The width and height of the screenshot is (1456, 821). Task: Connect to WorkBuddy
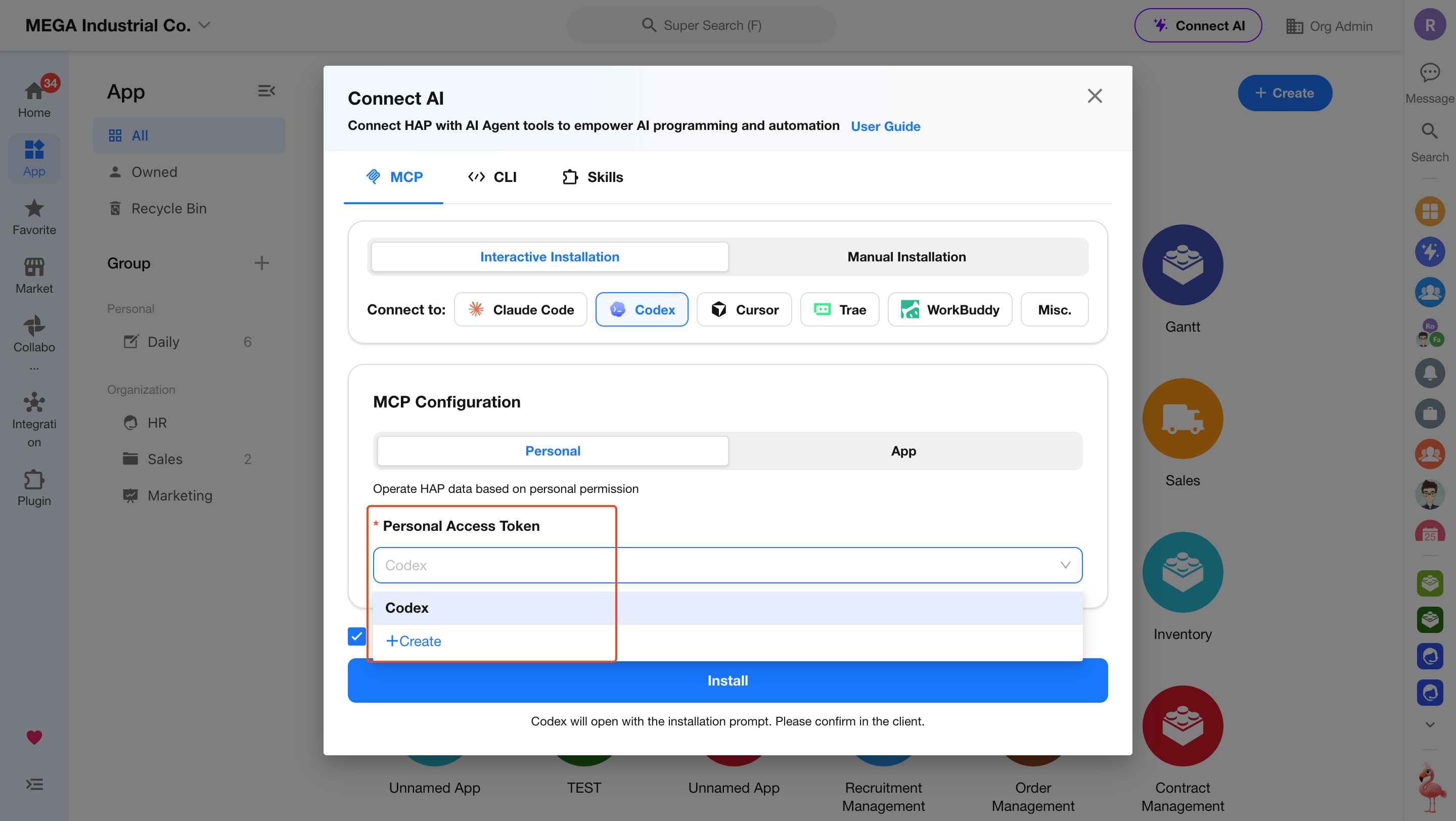pos(949,309)
